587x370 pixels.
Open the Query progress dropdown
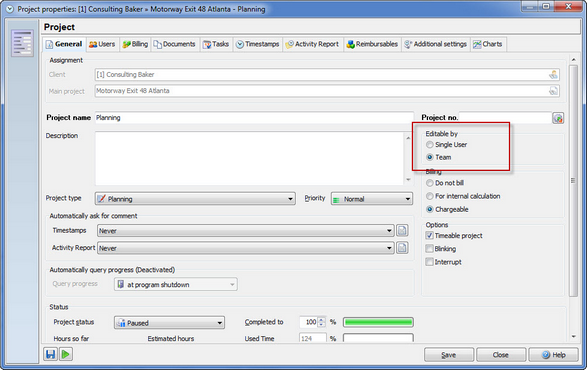coord(176,285)
